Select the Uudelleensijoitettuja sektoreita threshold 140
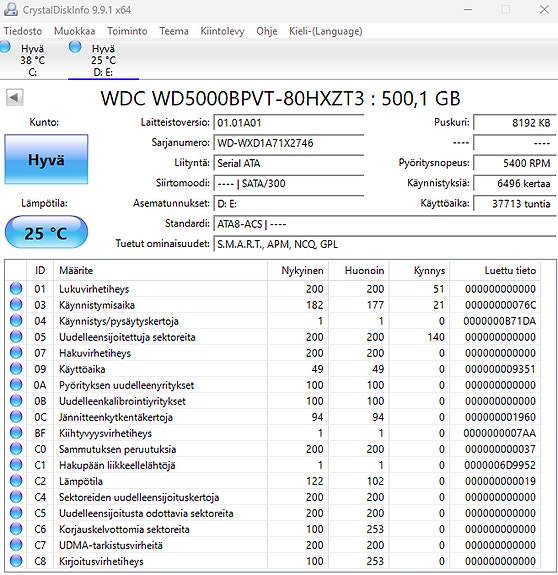558x575 pixels. 436,337
